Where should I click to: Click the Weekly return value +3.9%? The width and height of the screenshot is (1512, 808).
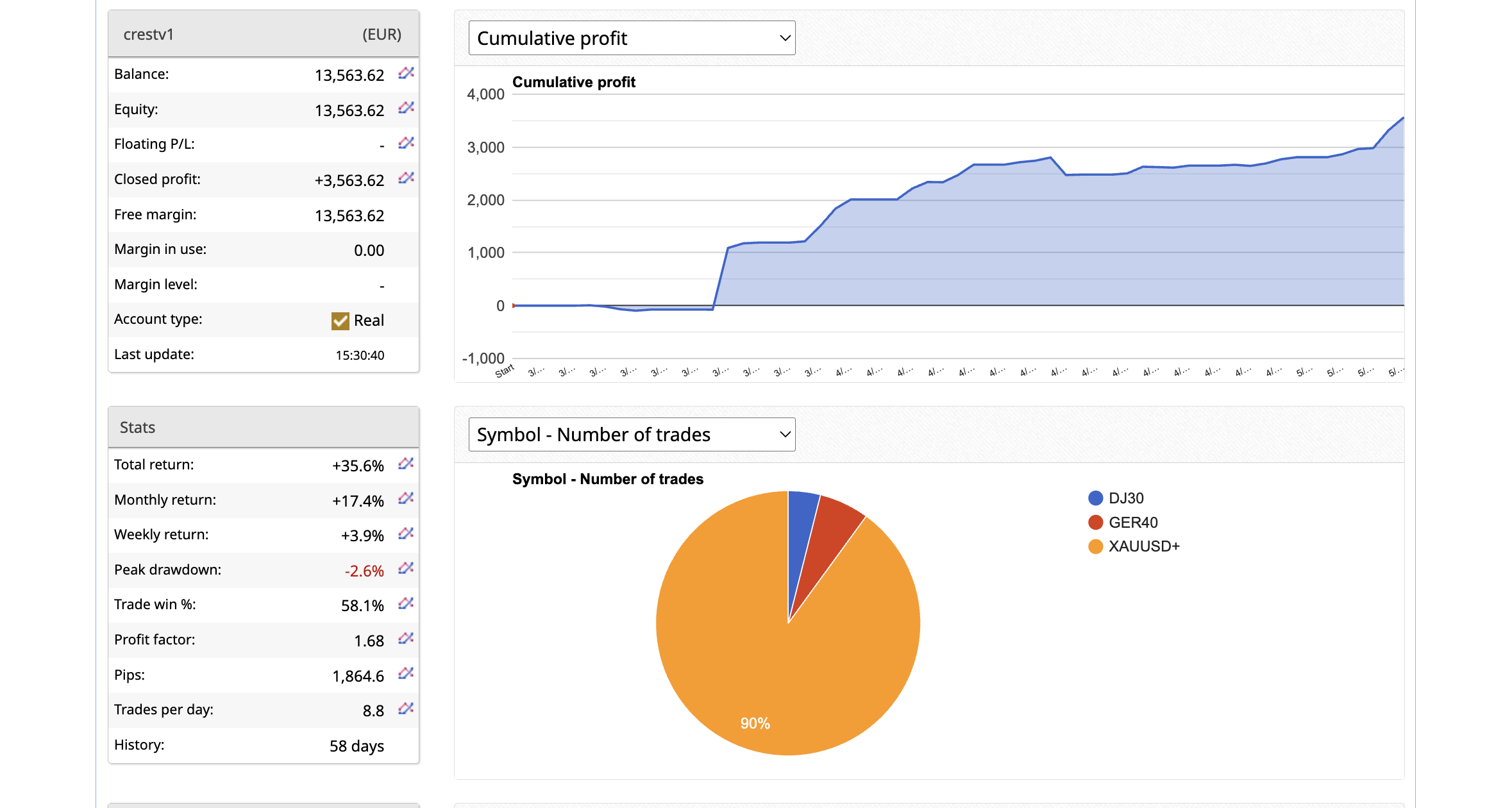point(362,535)
